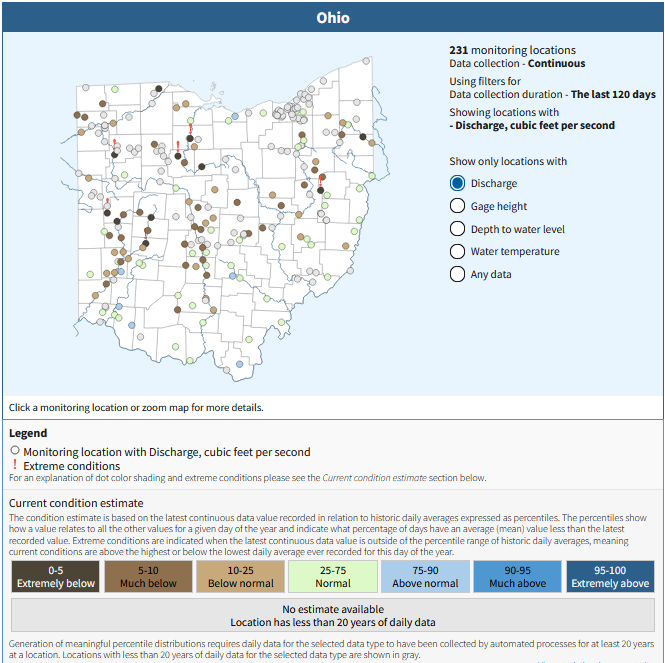Switch to Water temperature locations
This screenshot has height=663, width=665.
tap(458, 252)
